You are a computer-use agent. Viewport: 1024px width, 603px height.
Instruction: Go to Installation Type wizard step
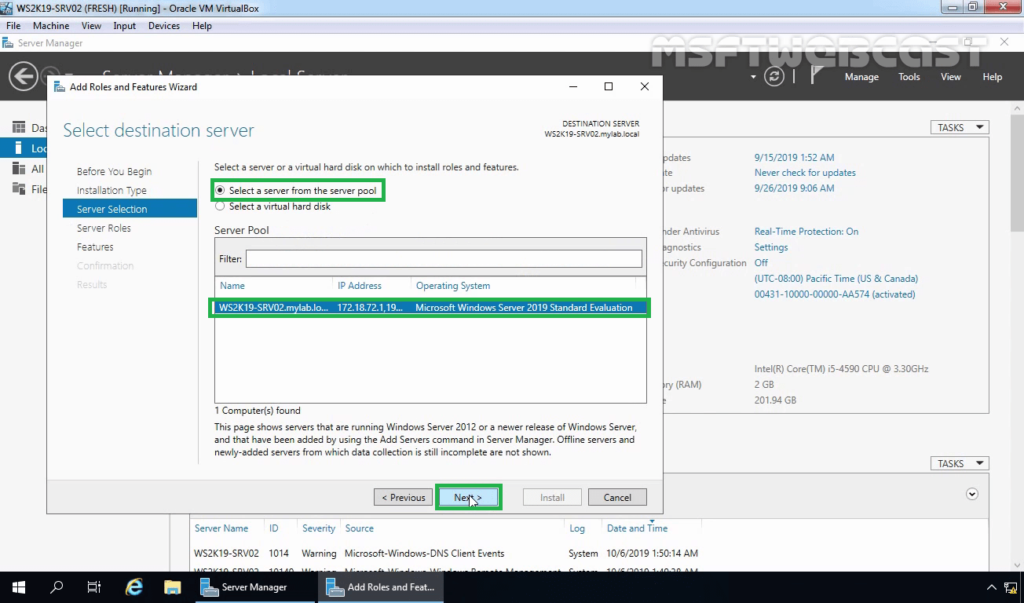click(x=111, y=190)
